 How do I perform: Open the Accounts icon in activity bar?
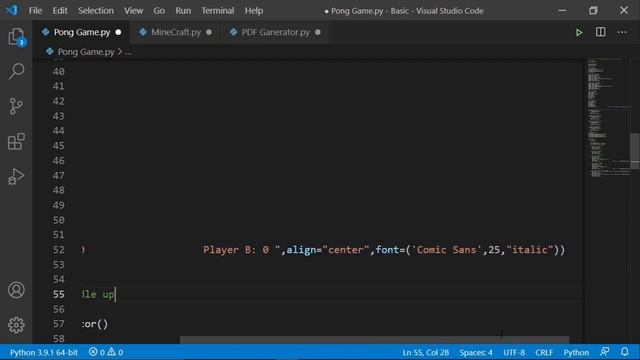coord(16,290)
